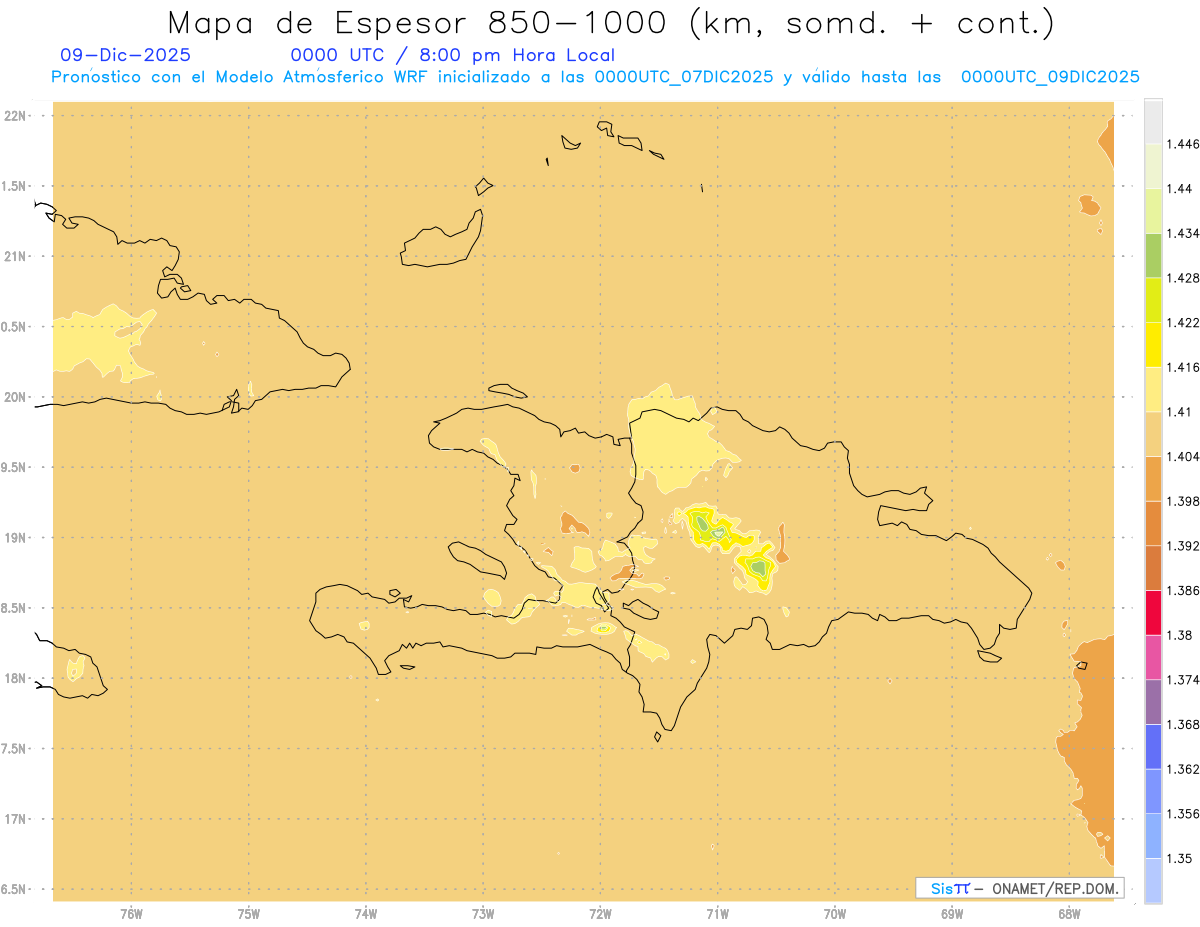Click legend value 1.374
This screenshot has width=1200, height=927.
click(x=1183, y=680)
